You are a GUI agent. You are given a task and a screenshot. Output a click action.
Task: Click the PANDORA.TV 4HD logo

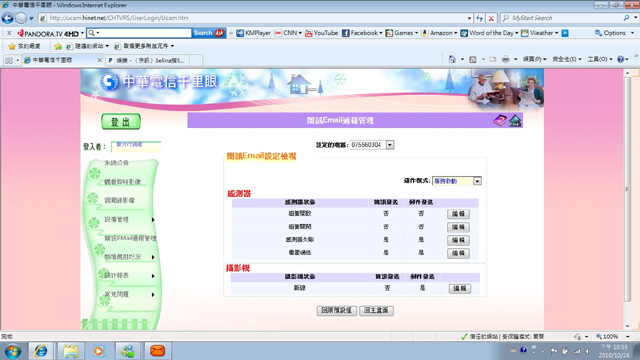click(48, 33)
